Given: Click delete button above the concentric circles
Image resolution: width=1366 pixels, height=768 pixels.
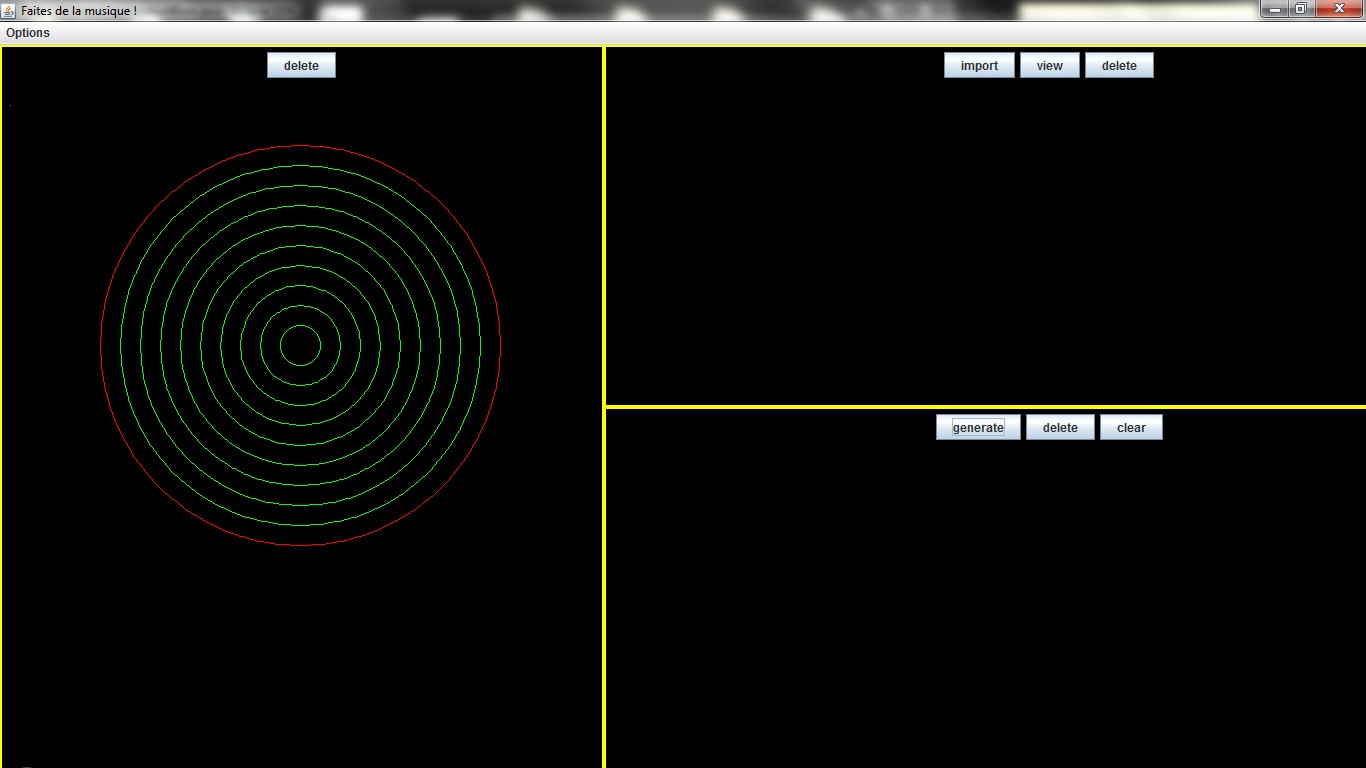Looking at the screenshot, I should click(x=301, y=66).
